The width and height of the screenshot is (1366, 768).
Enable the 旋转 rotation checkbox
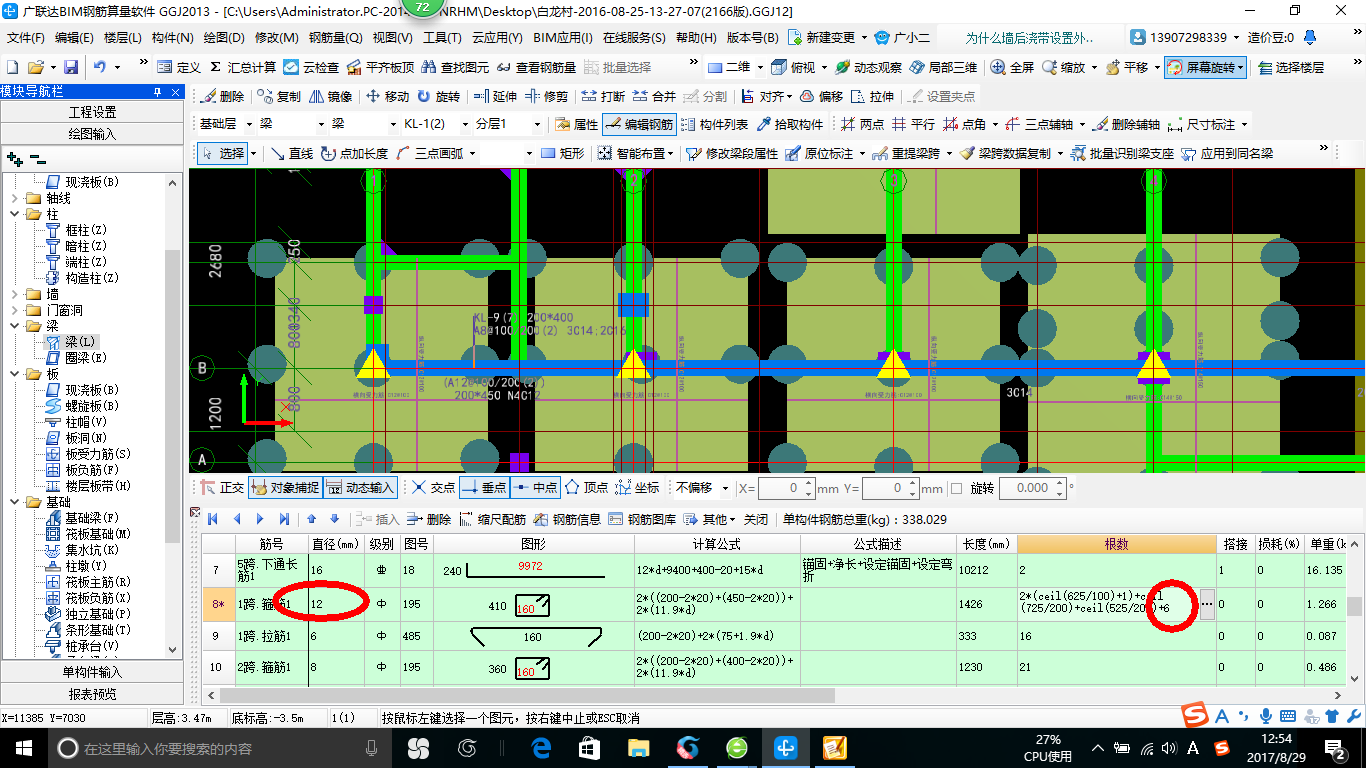956,488
